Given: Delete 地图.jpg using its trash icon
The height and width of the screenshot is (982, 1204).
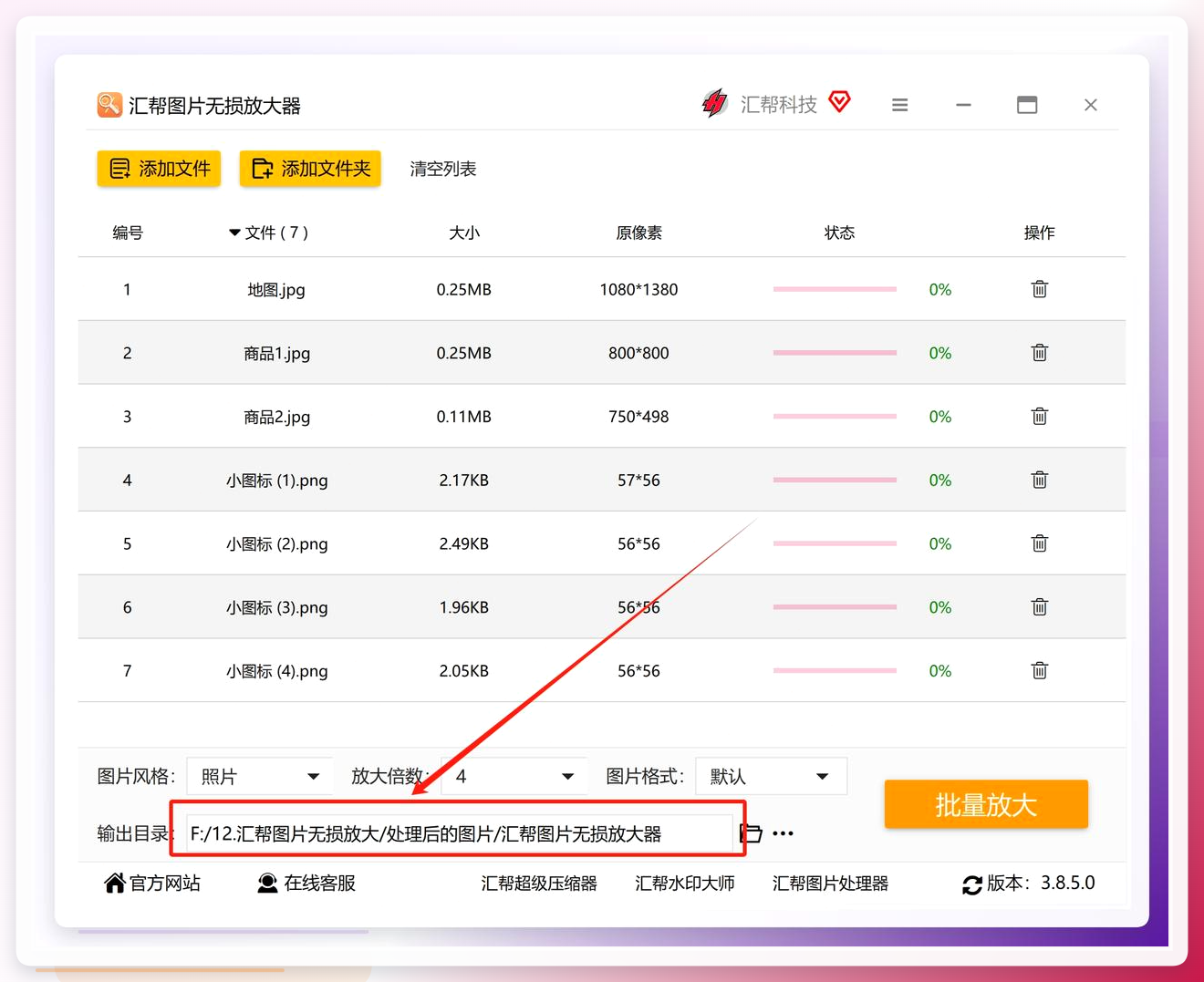Looking at the screenshot, I should 1039,289.
